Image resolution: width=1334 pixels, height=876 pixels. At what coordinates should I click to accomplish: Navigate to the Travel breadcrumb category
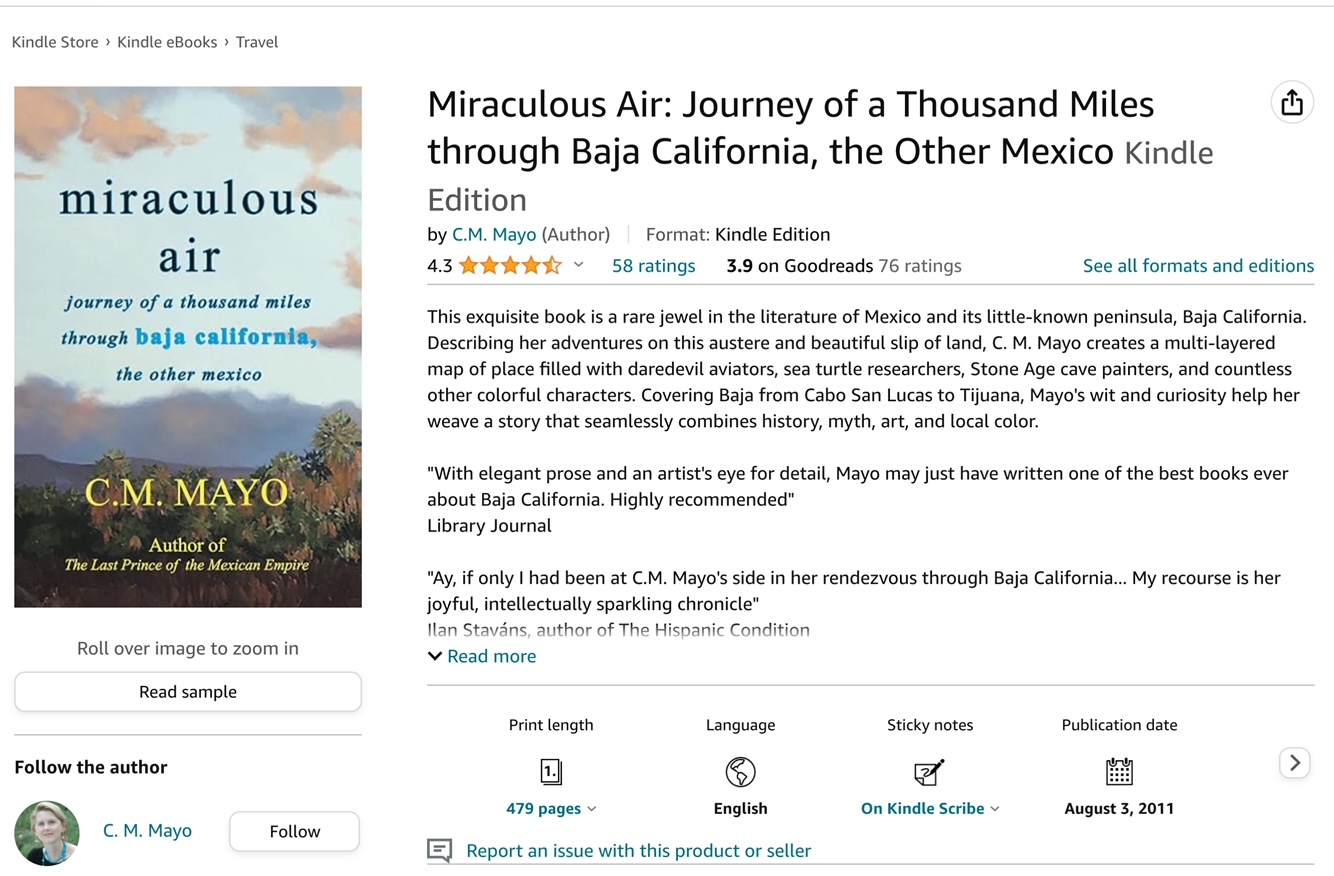(257, 42)
